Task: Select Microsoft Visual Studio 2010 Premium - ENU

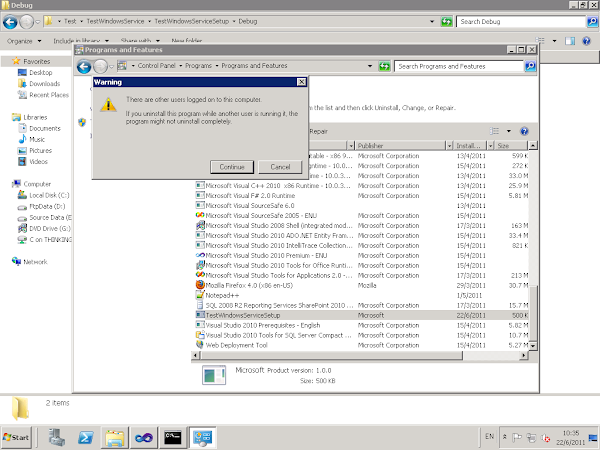Action: point(362,256)
